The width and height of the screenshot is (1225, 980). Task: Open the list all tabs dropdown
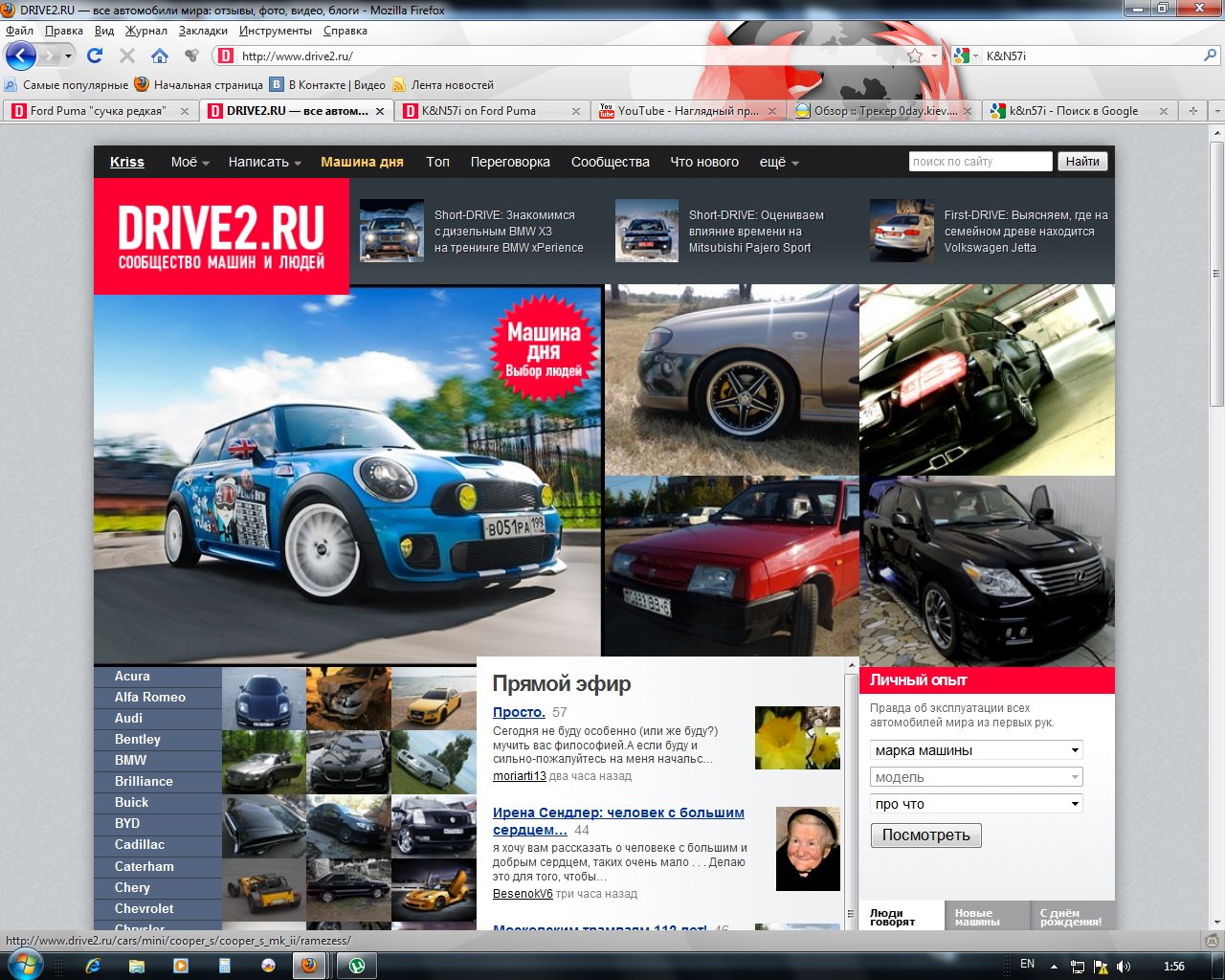(1216, 111)
